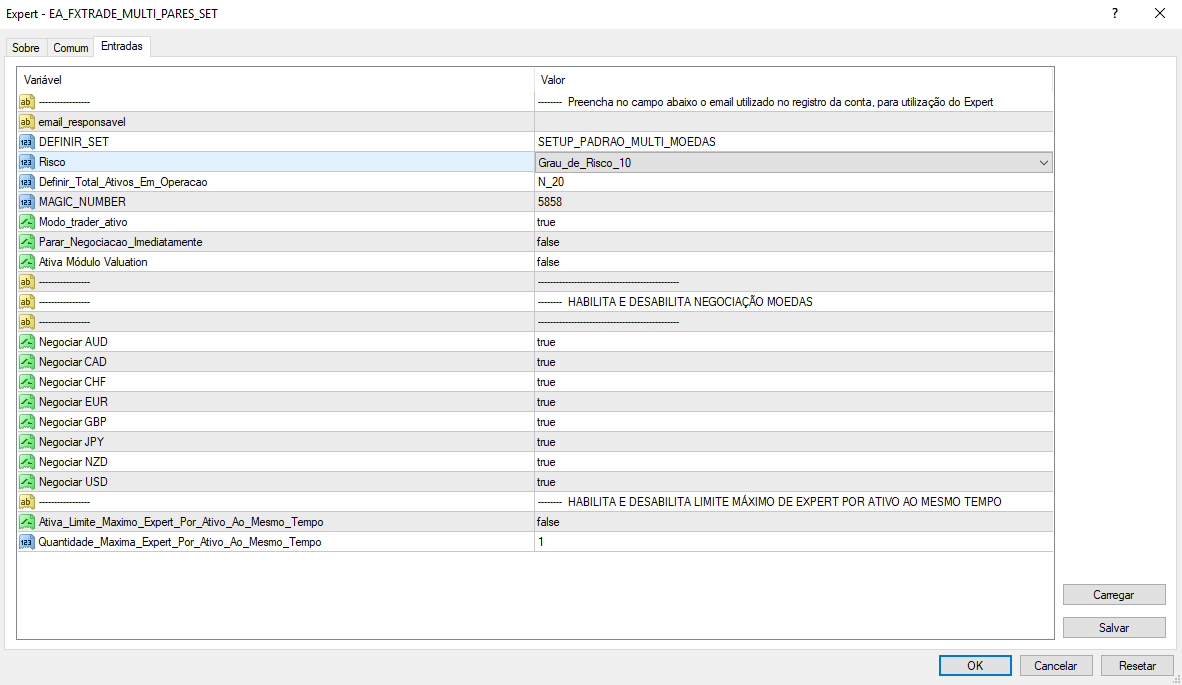Select the DEFINIR_SET value SETUP_PADRAO_MULTI_MOEDAS
This screenshot has width=1182, height=685.
(x=626, y=142)
